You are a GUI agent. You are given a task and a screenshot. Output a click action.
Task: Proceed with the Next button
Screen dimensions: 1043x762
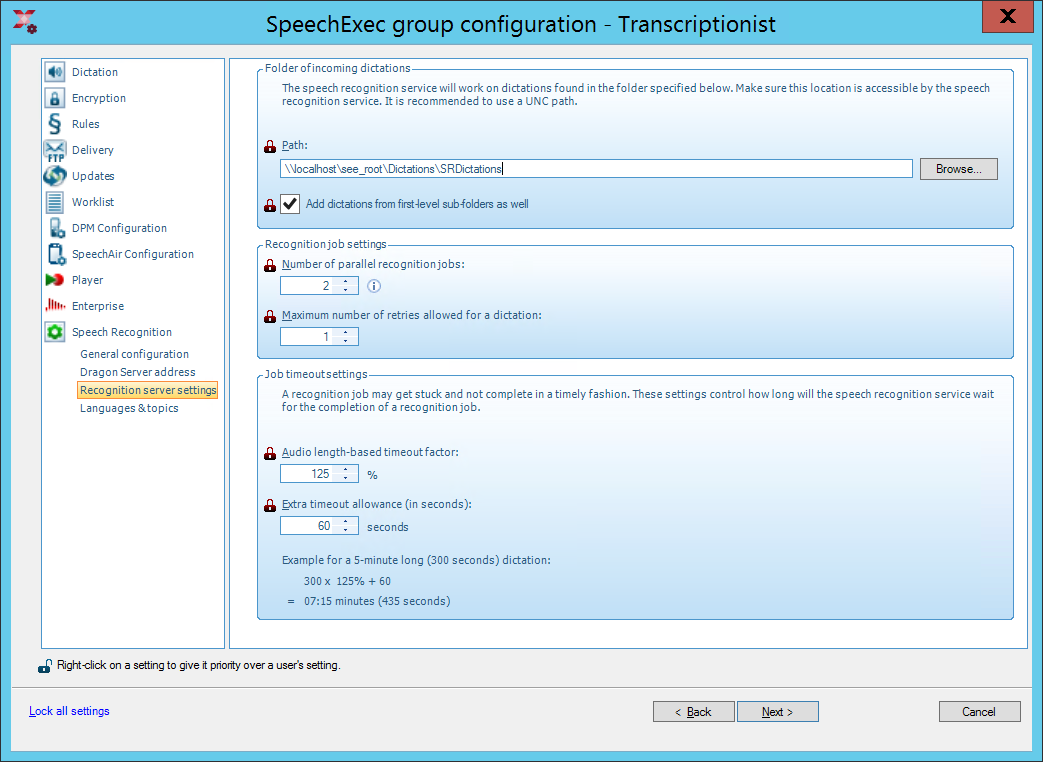778,711
